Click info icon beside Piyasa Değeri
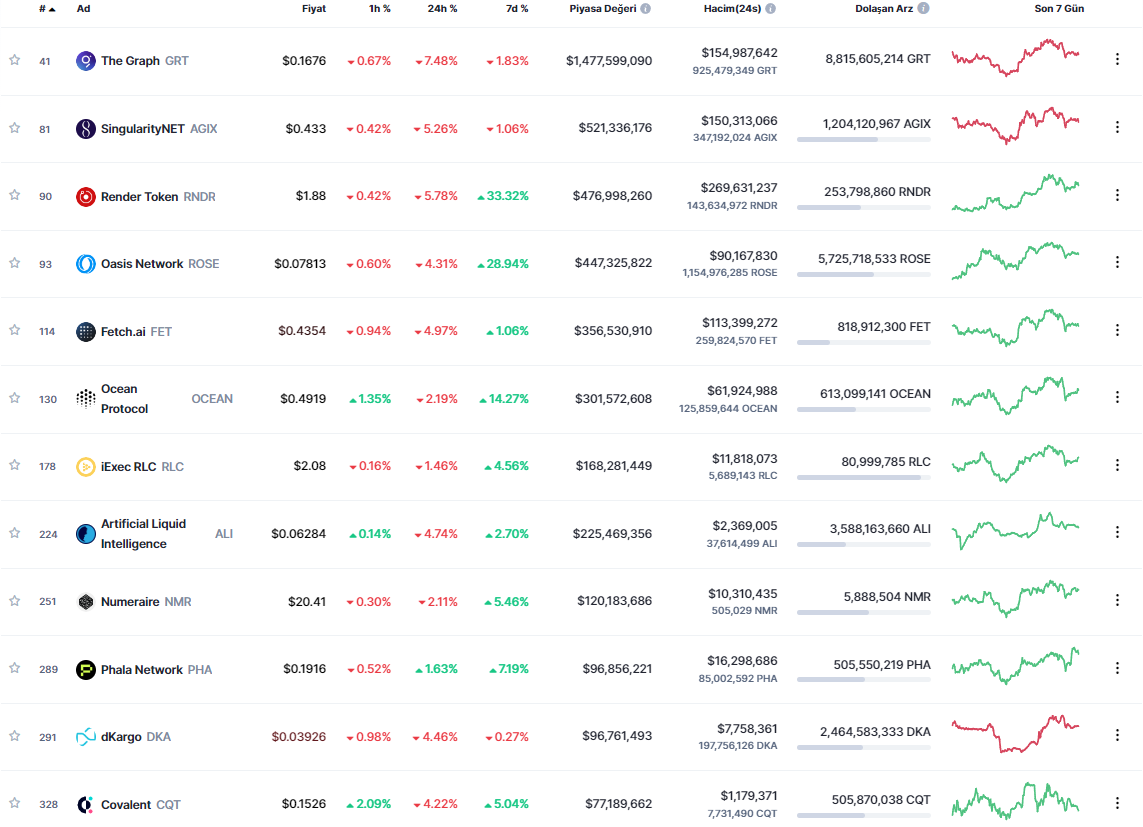Viewport: 1143px width, 827px height. click(x=646, y=8)
